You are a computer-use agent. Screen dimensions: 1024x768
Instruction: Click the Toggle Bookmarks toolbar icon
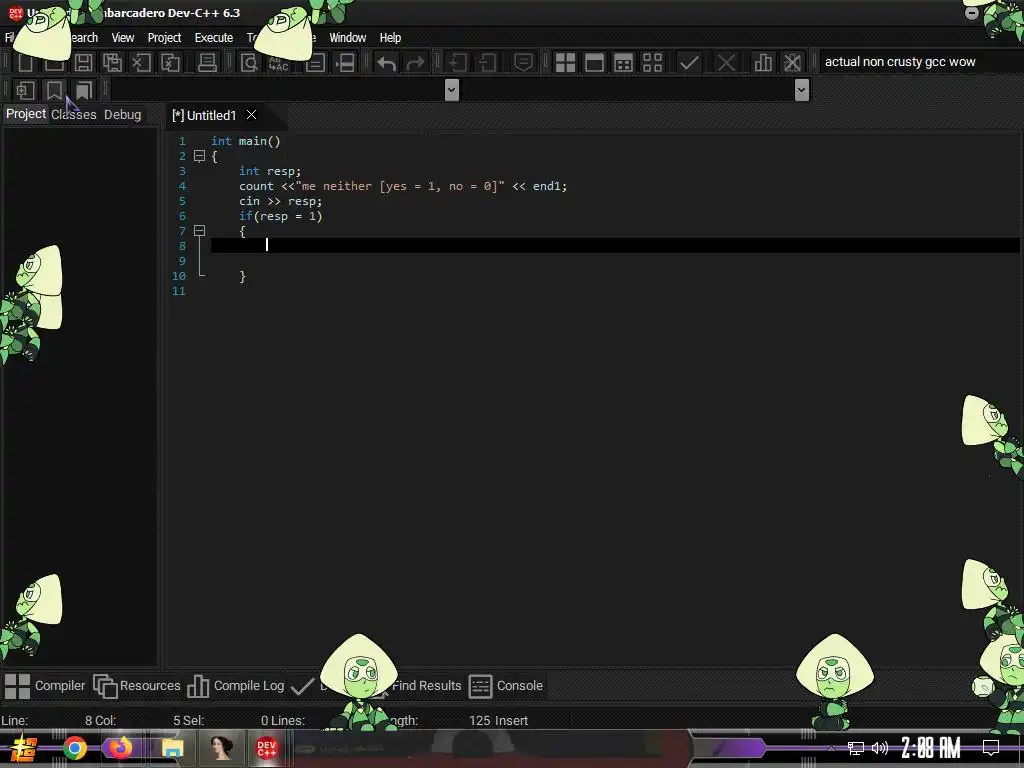pos(54,90)
